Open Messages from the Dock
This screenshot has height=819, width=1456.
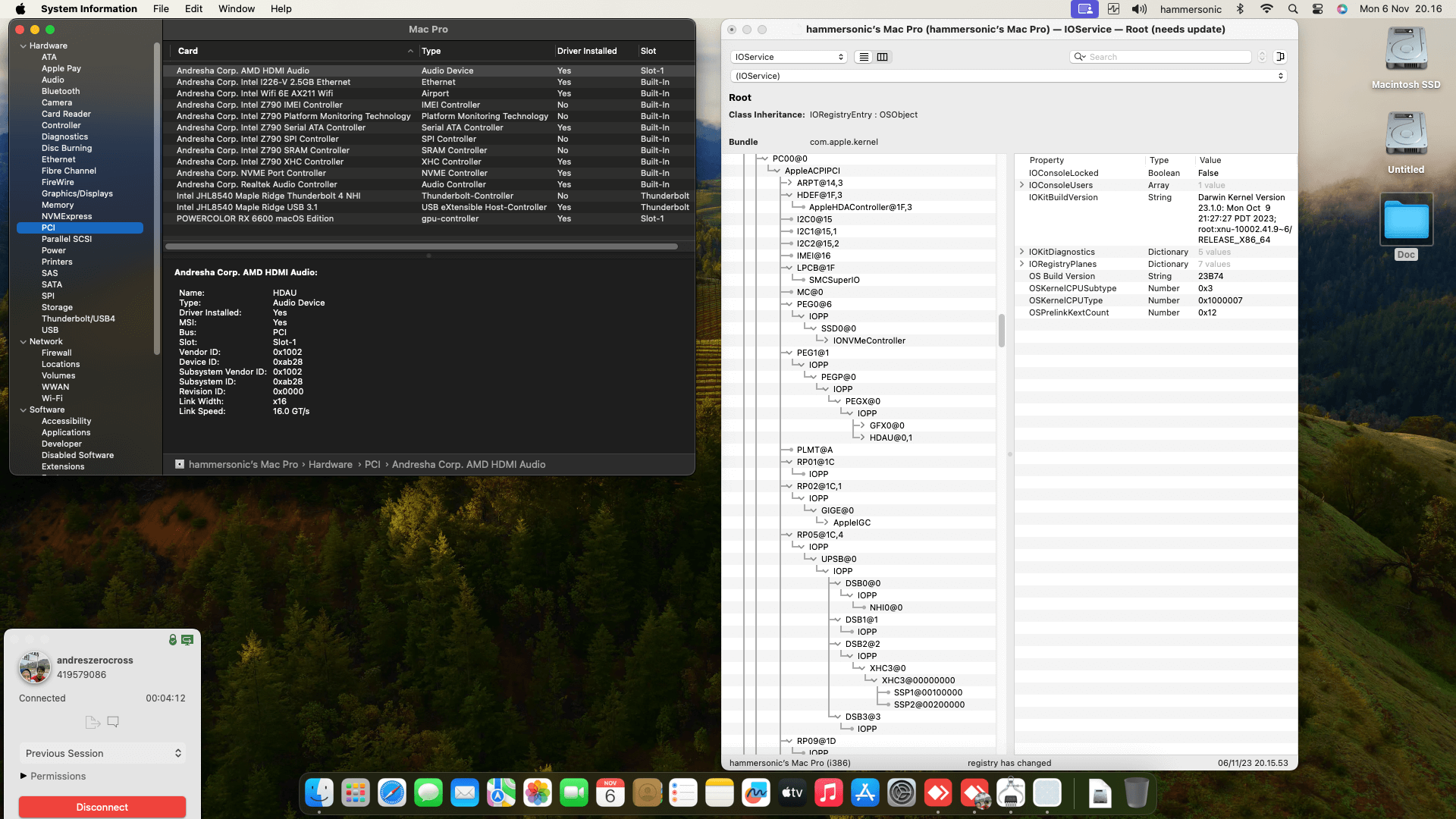pos(428,793)
